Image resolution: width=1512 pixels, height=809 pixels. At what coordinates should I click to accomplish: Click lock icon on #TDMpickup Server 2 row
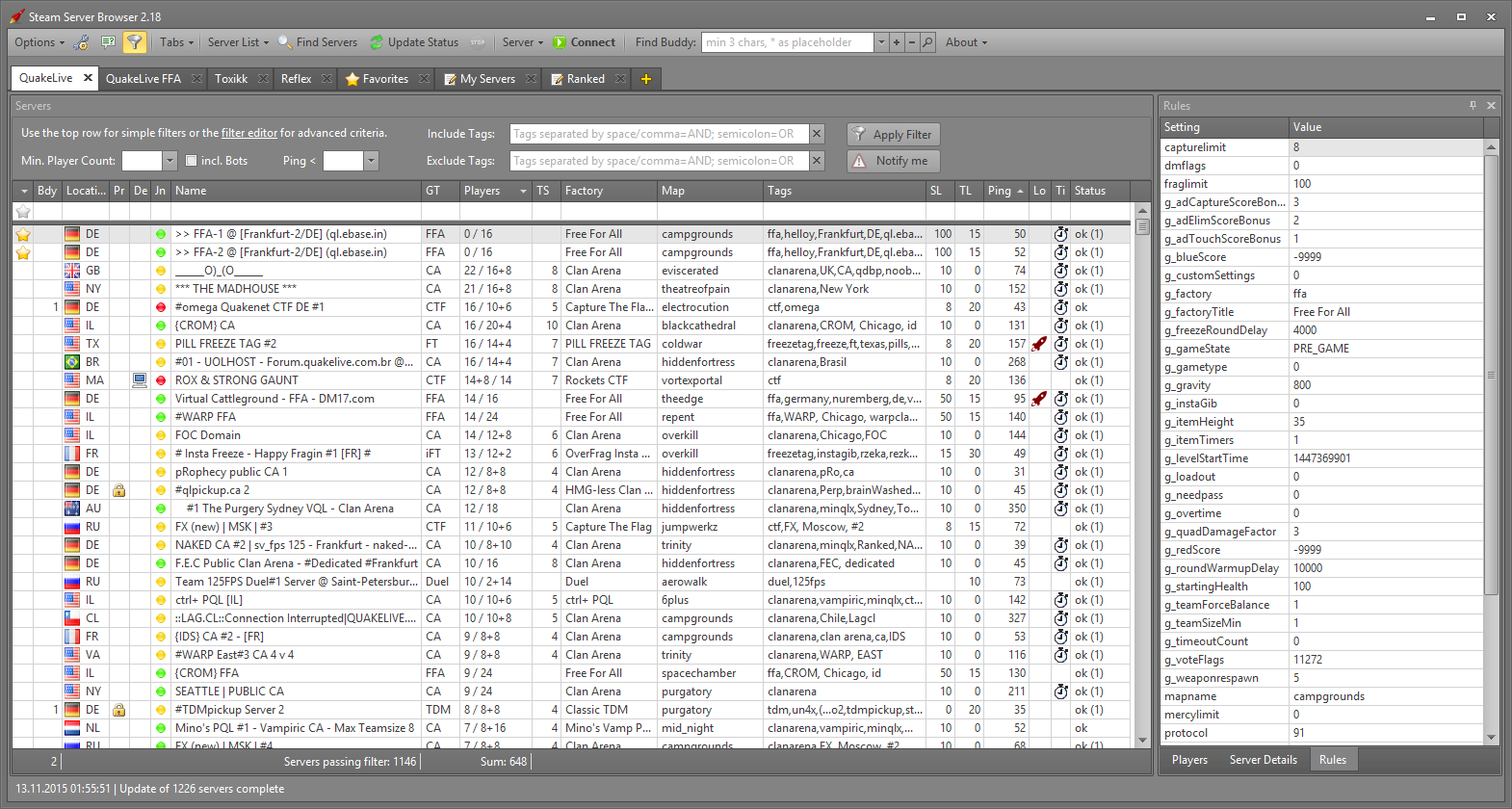(x=118, y=710)
